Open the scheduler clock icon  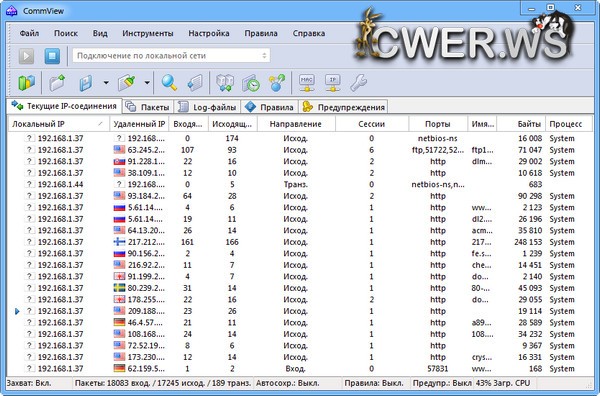coord(251,82)
